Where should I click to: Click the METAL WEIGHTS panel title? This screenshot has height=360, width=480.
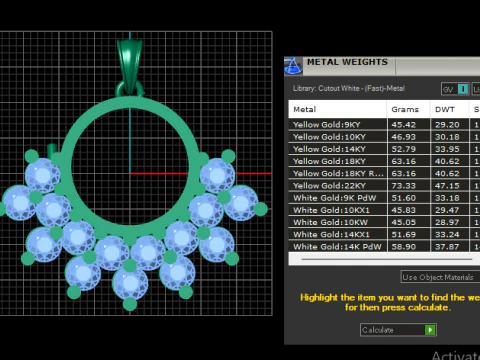[347, 62]
